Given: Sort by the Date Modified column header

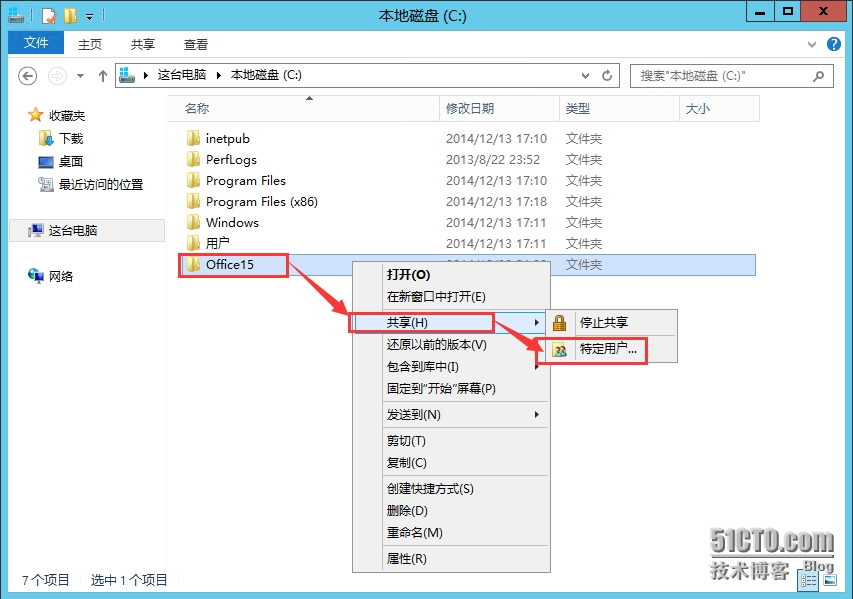Looking at the screenshot, I should click(470, 108).
